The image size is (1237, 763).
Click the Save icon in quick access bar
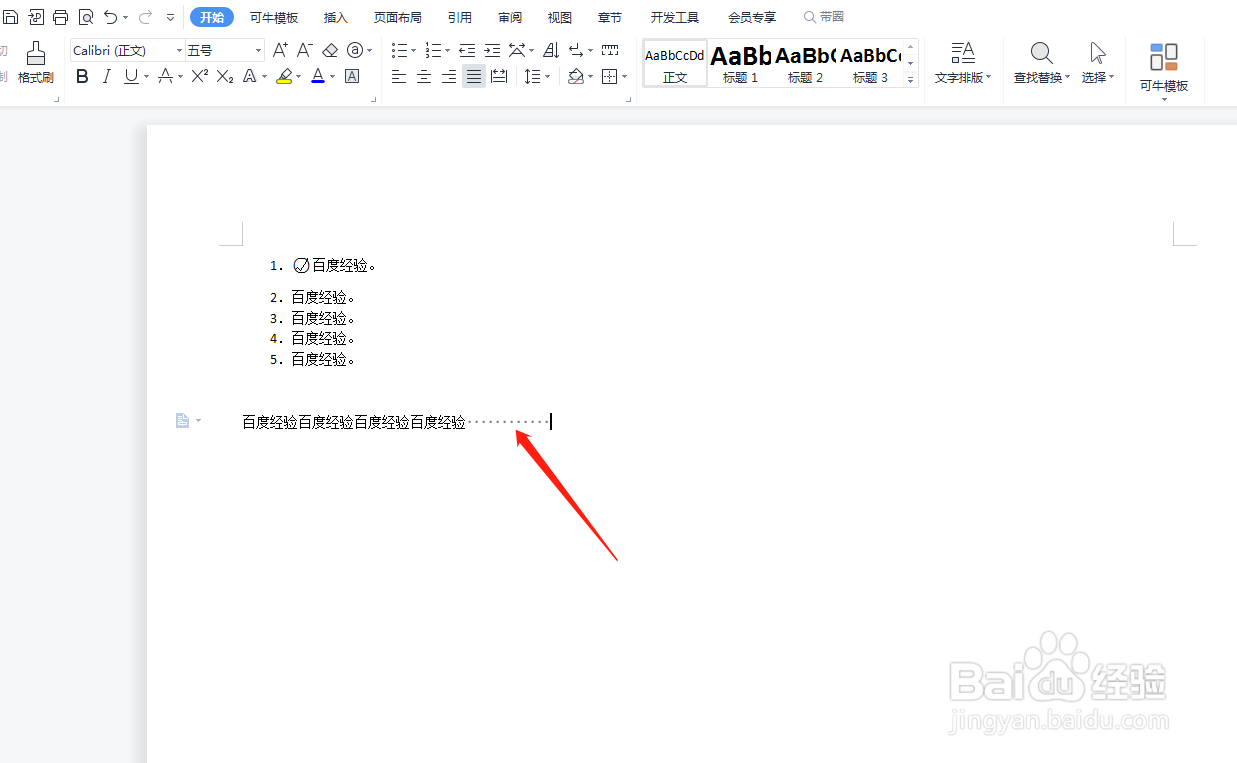point(11,17)
